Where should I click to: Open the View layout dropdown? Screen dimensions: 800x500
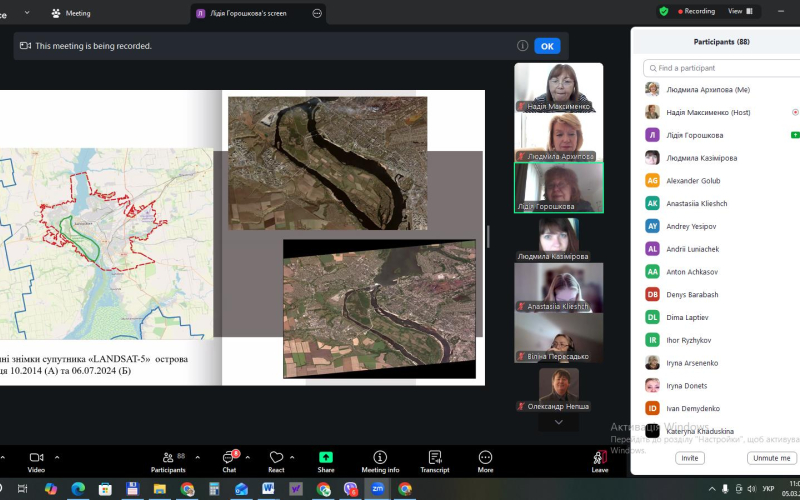[x=740, y=11]
